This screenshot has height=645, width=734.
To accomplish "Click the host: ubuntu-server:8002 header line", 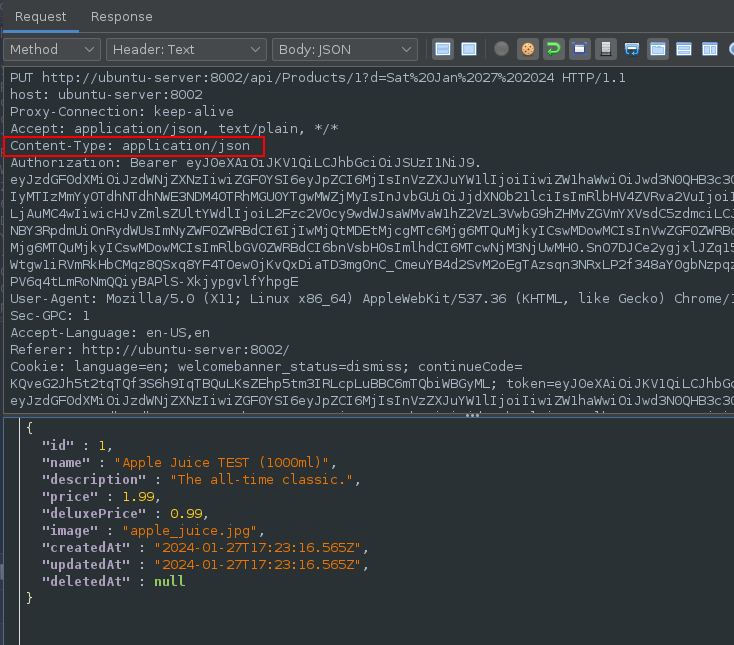I will tap(106, 95).
